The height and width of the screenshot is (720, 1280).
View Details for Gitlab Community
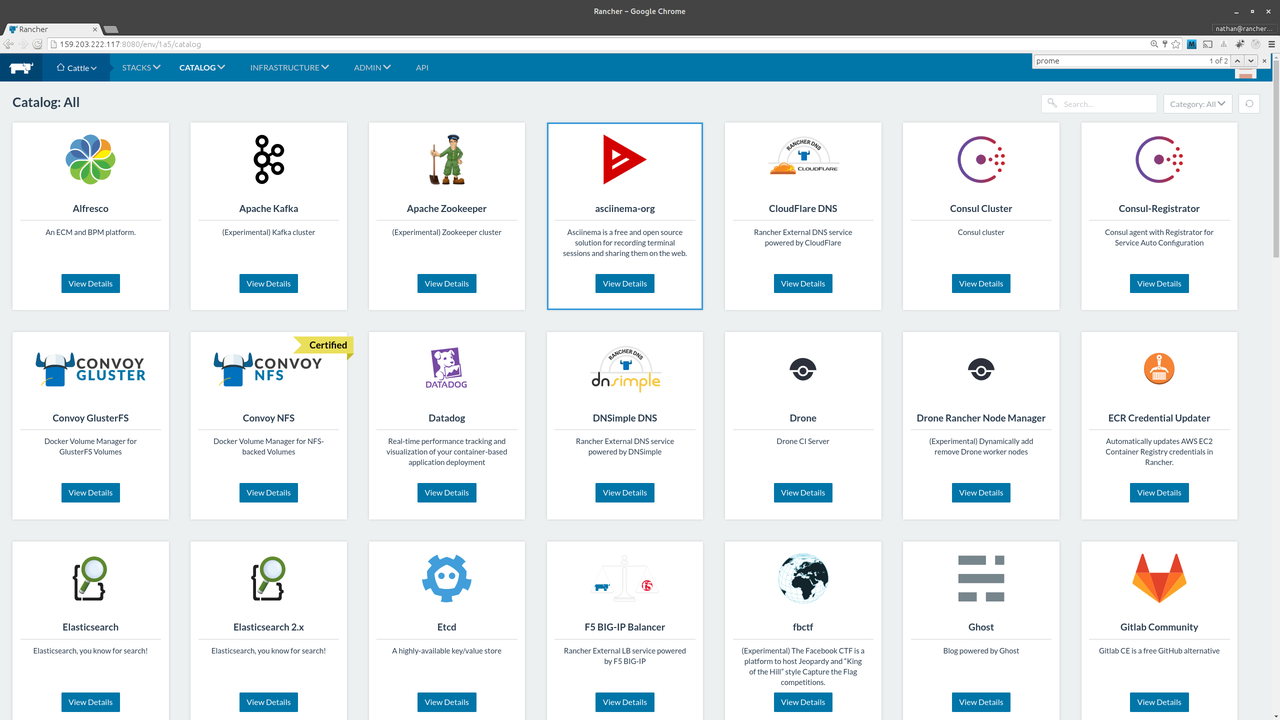(1159, 702)
